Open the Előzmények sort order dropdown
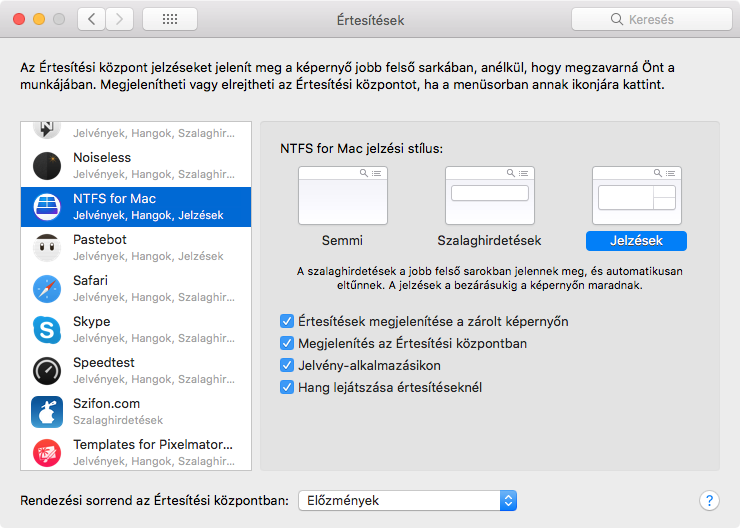 click(407, 500)
